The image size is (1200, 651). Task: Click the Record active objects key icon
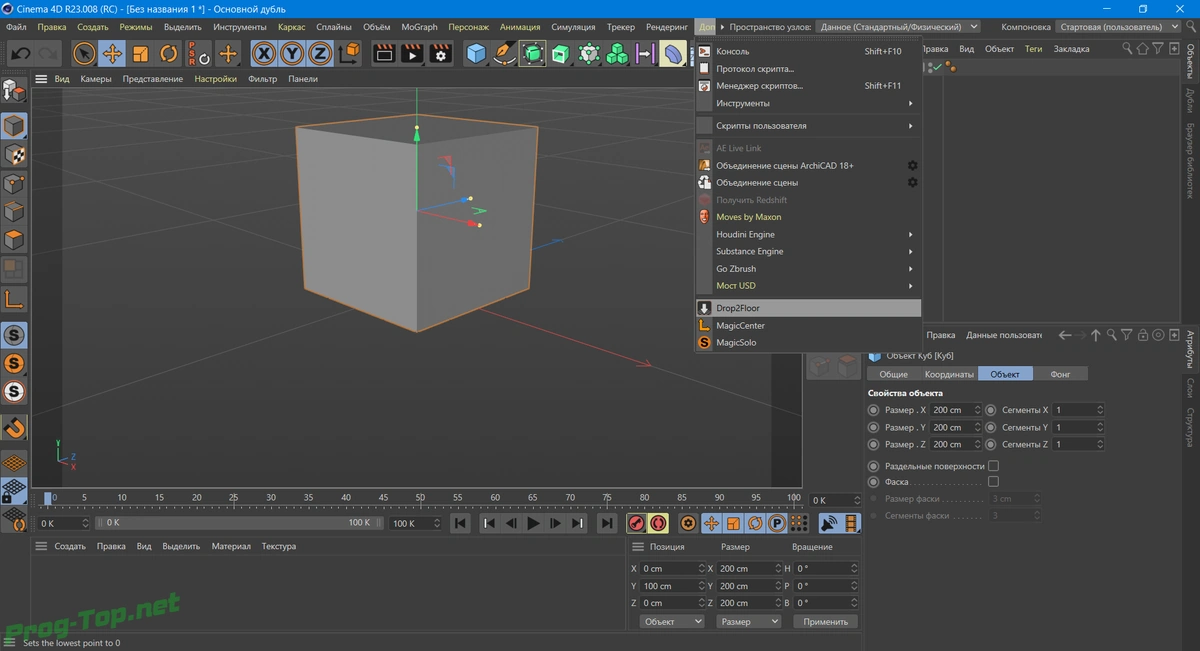[635, 523]
